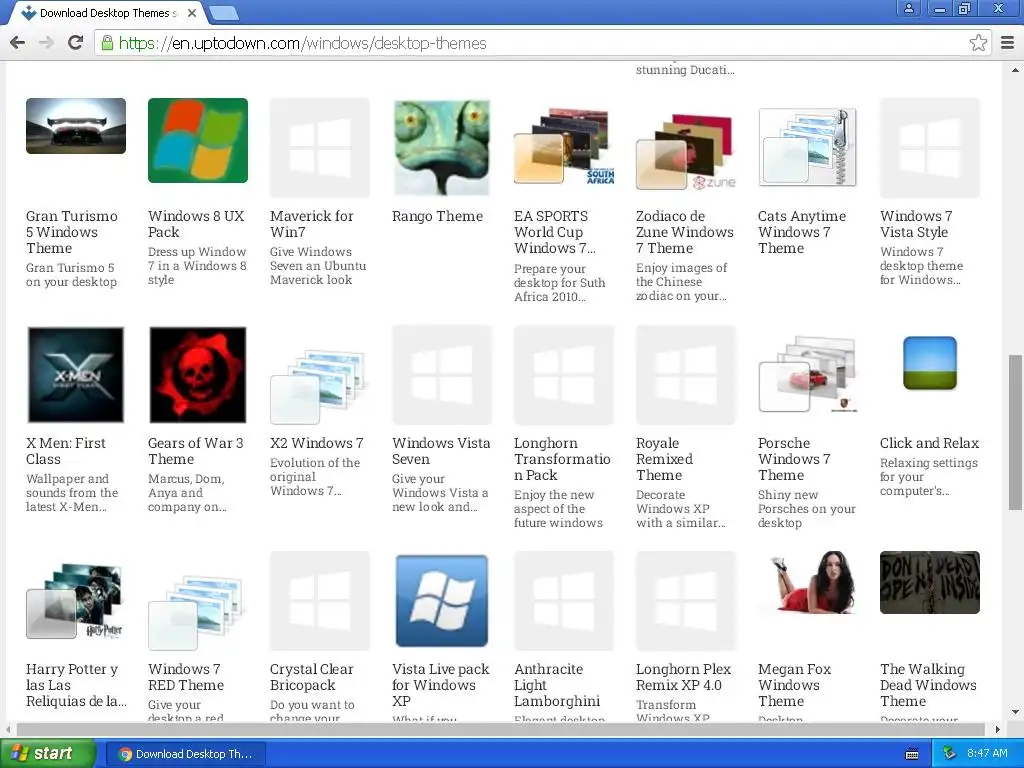Open Windows Vista Seven title link
The width and height of the screenshot is (1024, 768).
(x=441, y=451)
